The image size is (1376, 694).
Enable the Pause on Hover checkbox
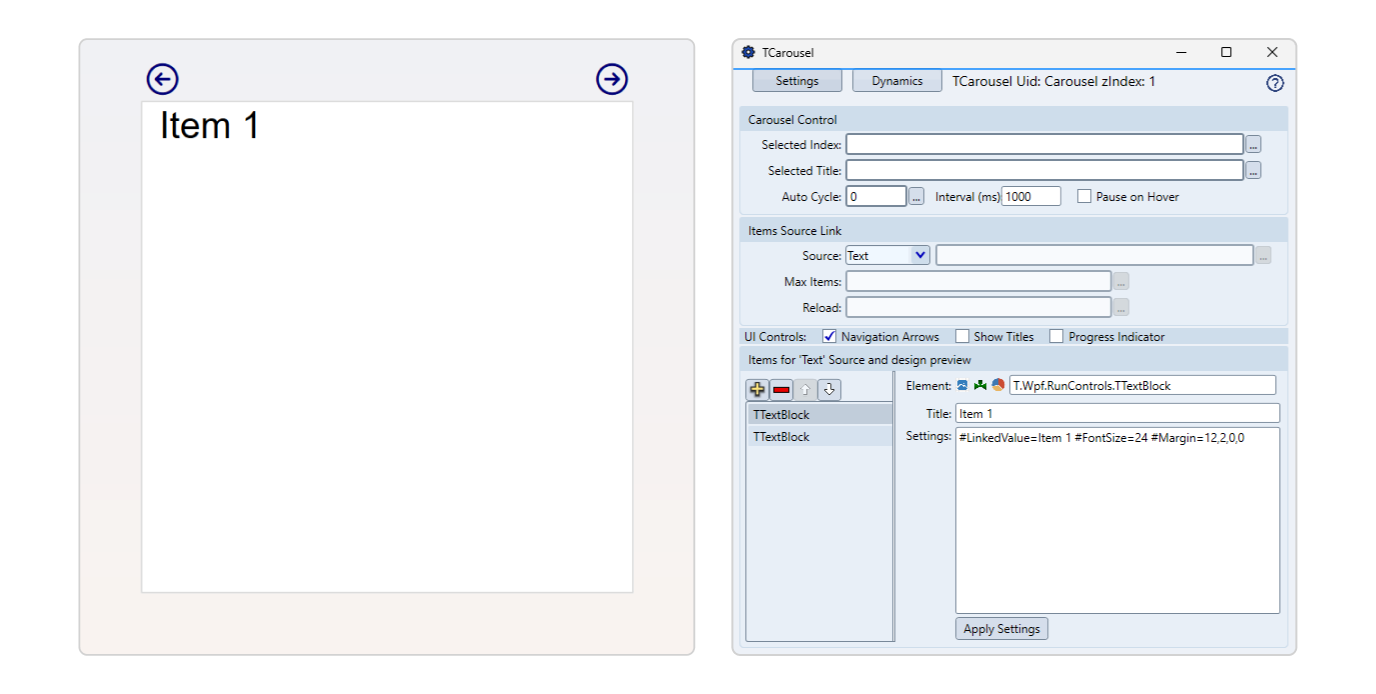point(1084,197)
